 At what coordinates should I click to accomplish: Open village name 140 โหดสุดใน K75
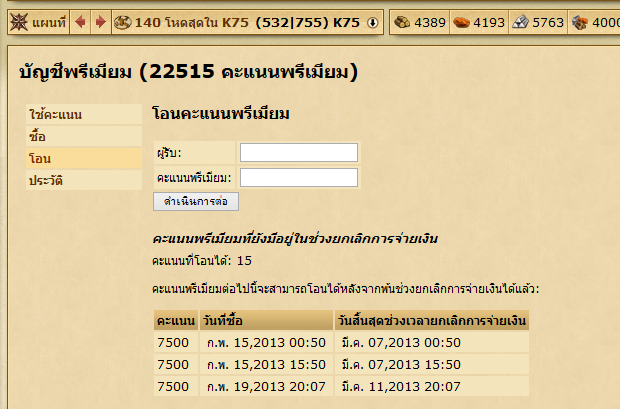coord(191,23)
